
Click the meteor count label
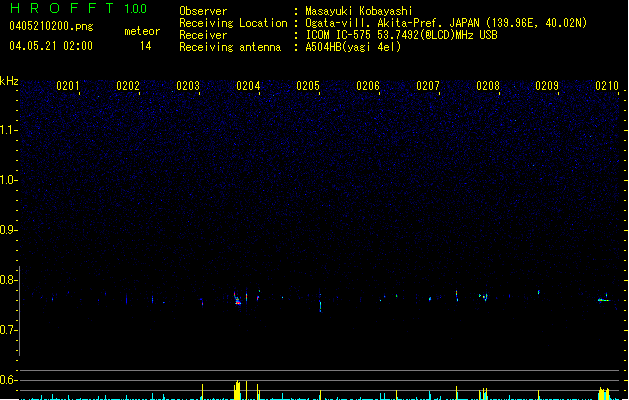point(142,31)
